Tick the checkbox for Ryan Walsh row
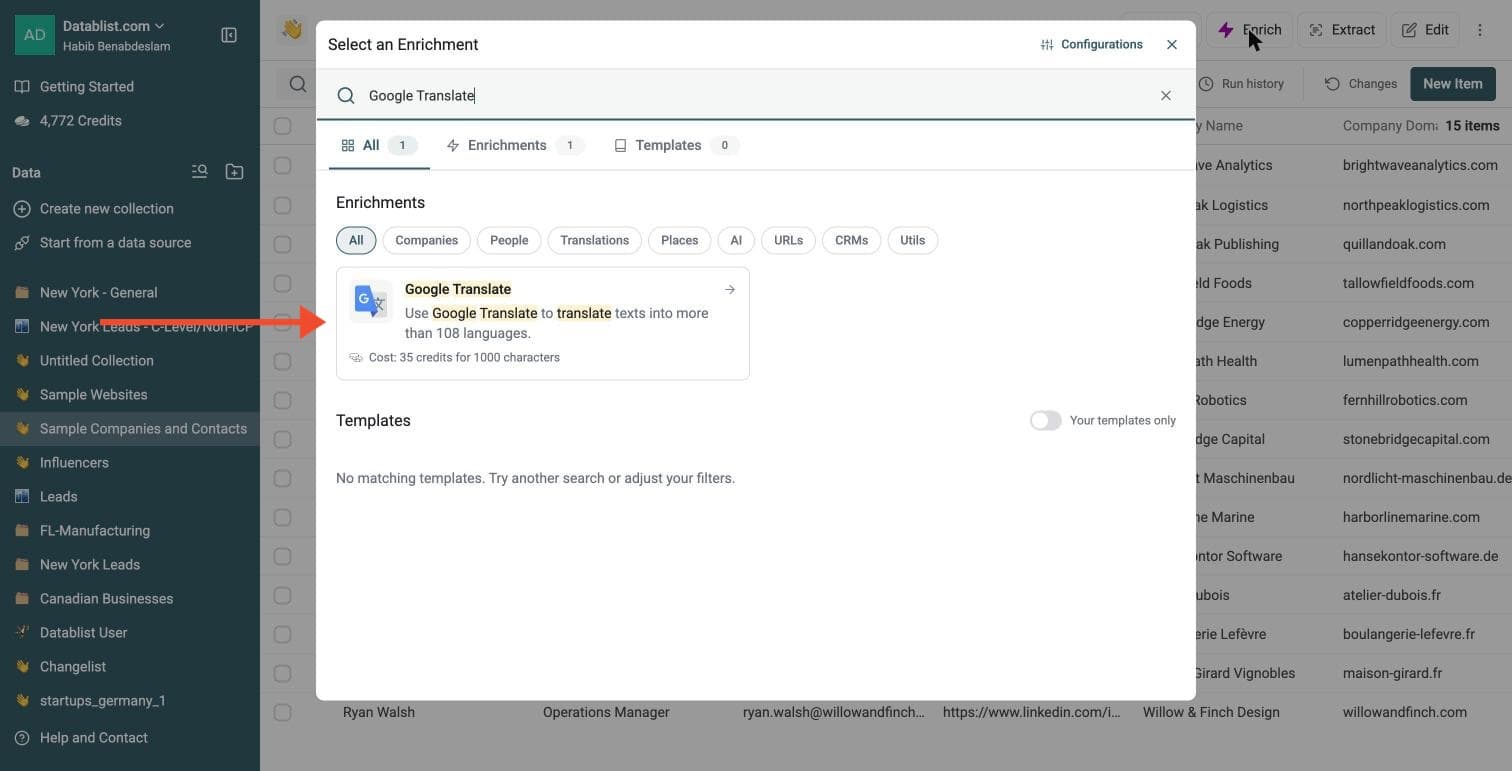This screenshot has height=771, width=1512. [283, 713]
